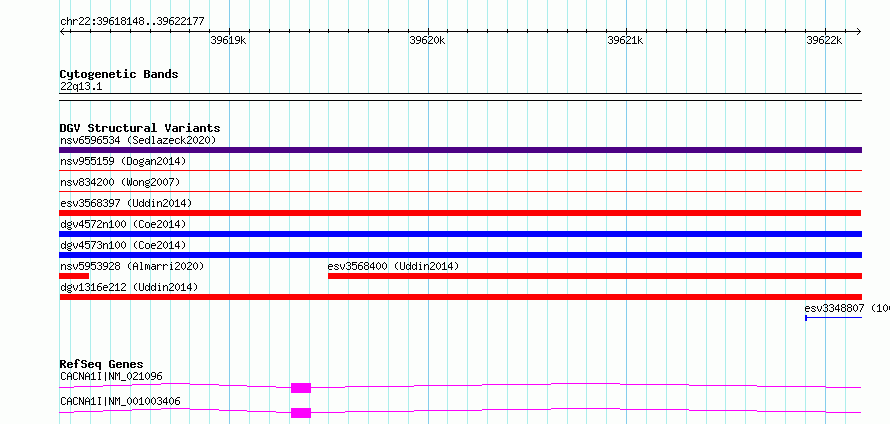Click the dgv1316e212 (Uddin2014) label

pyautogui.click(x=129, y=287)
